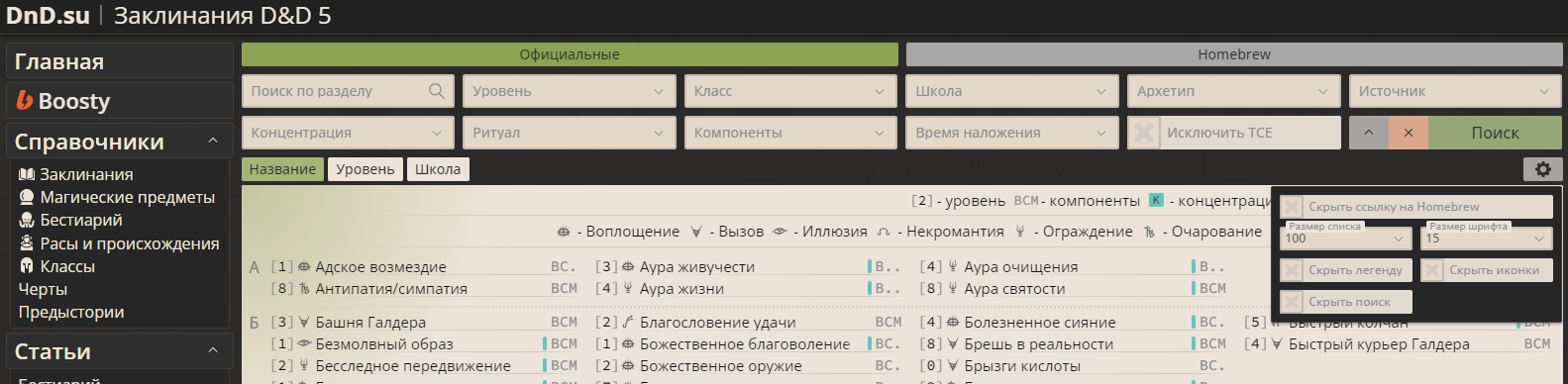Open the Размер списка dropdown
This screenshot has height=384, width=1568.
click(x=1345, y=239)
